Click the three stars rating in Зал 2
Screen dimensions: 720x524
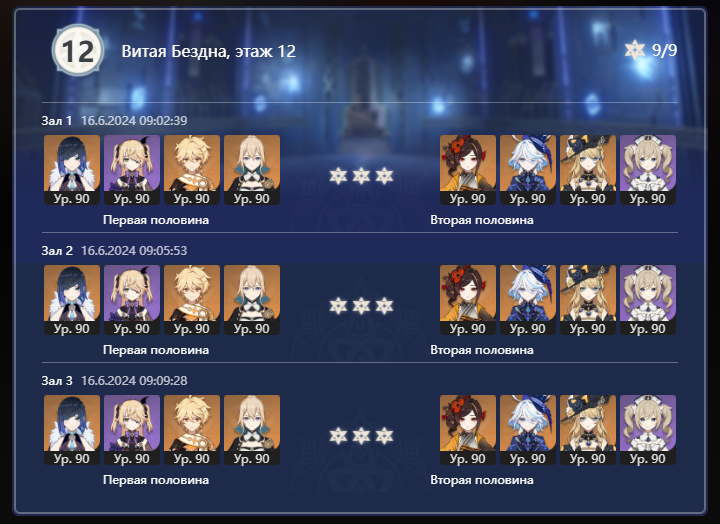pyautogui.click(x=361, y=306)
